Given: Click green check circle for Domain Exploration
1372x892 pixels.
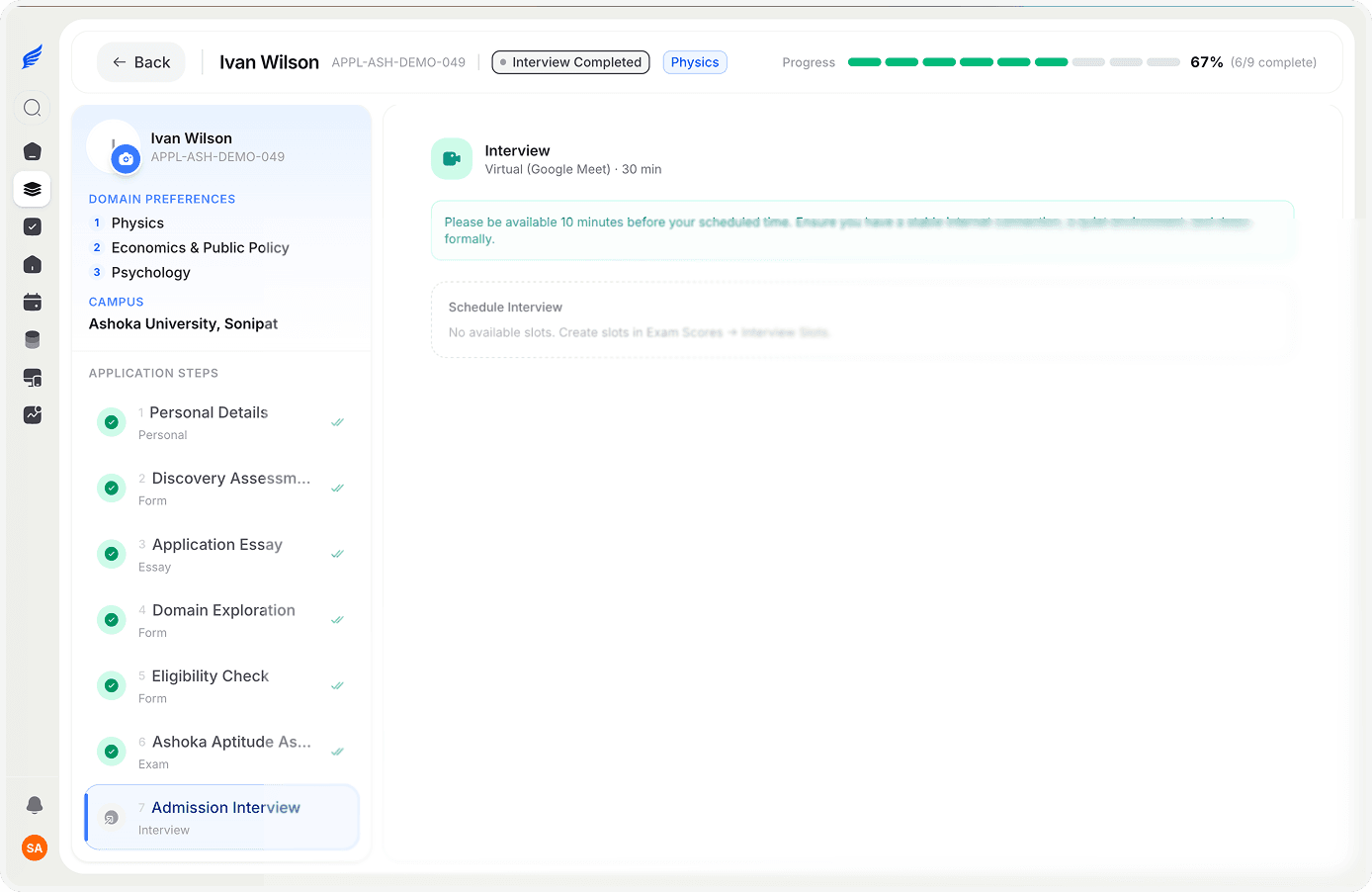Looking at the screenshot, I should tap(112, 620).
